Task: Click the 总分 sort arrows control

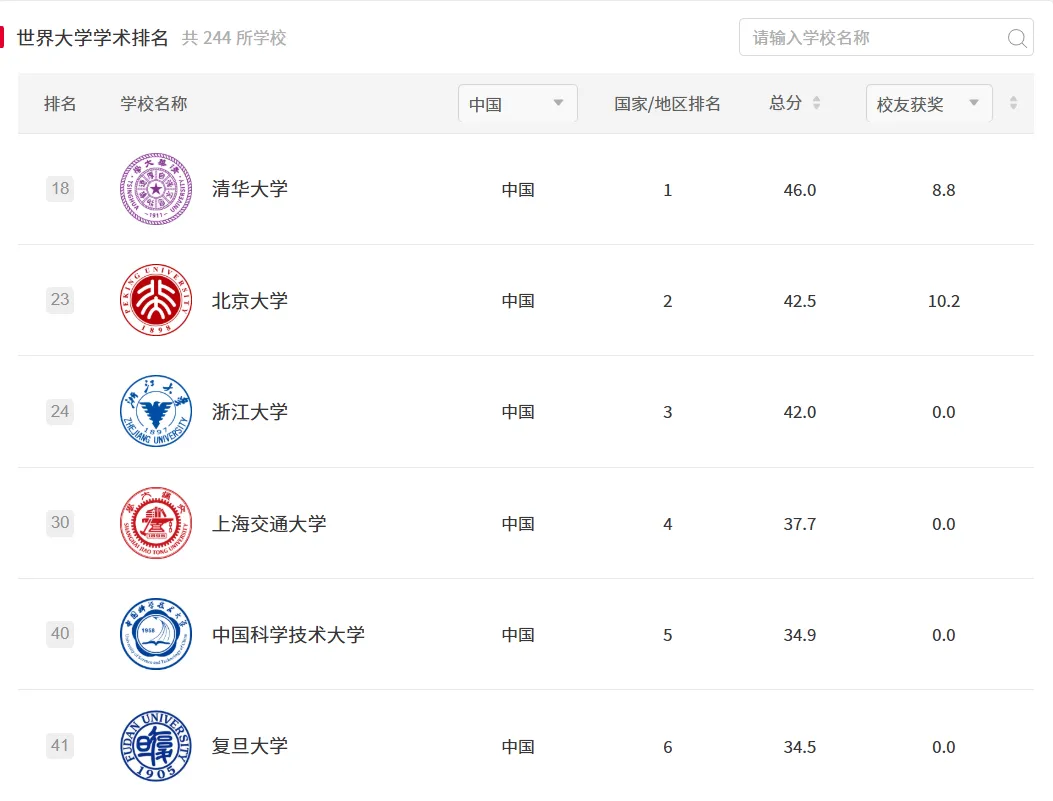Action: 819,103
